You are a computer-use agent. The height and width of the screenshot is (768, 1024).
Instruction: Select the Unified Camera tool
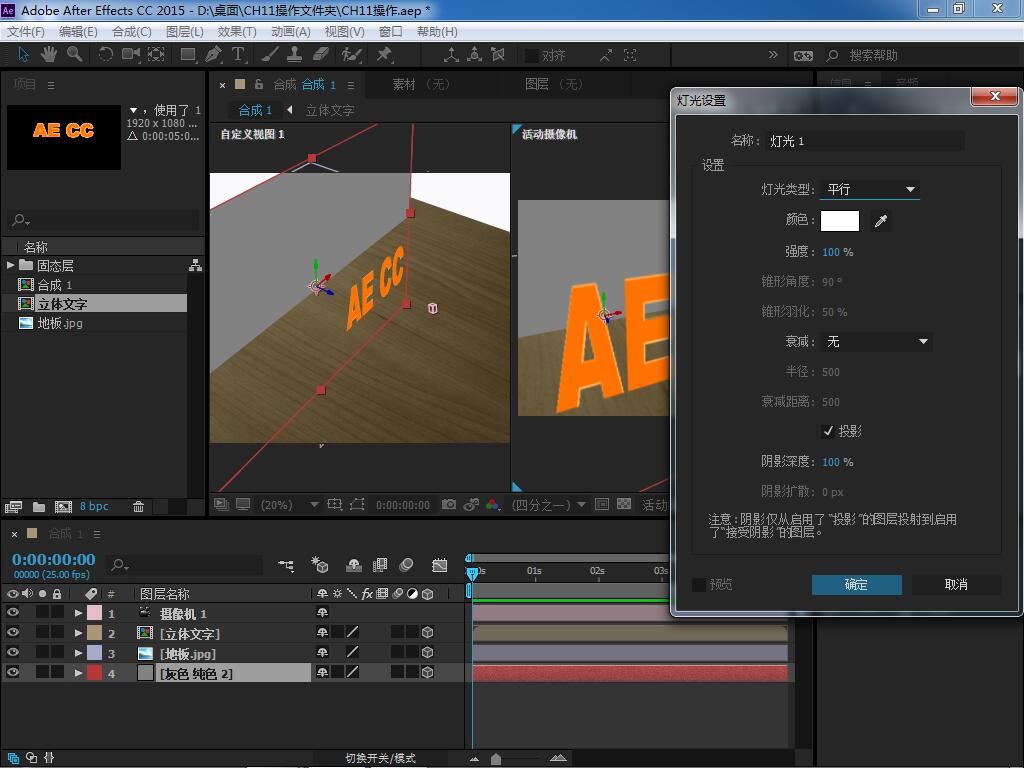[131, 55]
